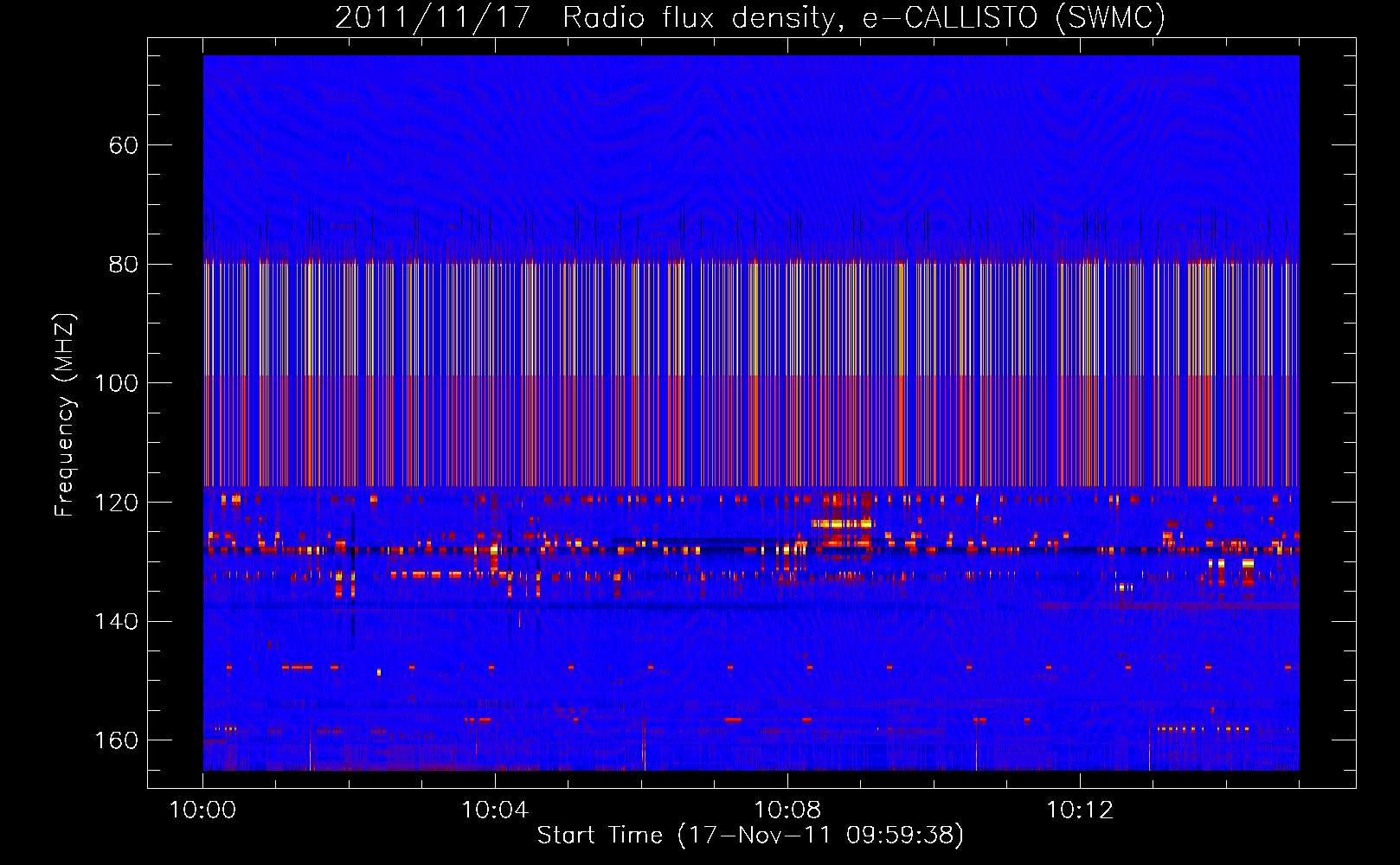Image resolution: width=1400 pixels, height=865 pixels.
Task: Click the "Start Time (17-Nov-11 09:59:38)" x-axis label
Action: tap(750, 836)
